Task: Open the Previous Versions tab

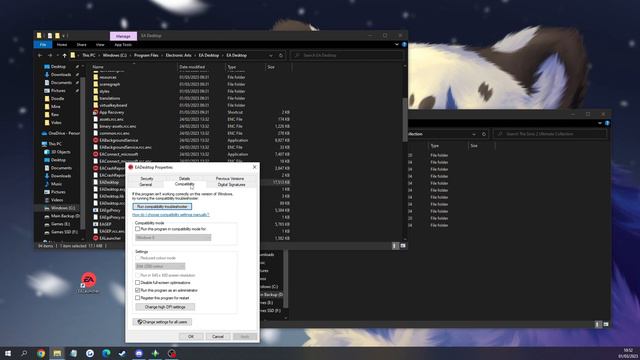Action: click(x=230, y=178)
